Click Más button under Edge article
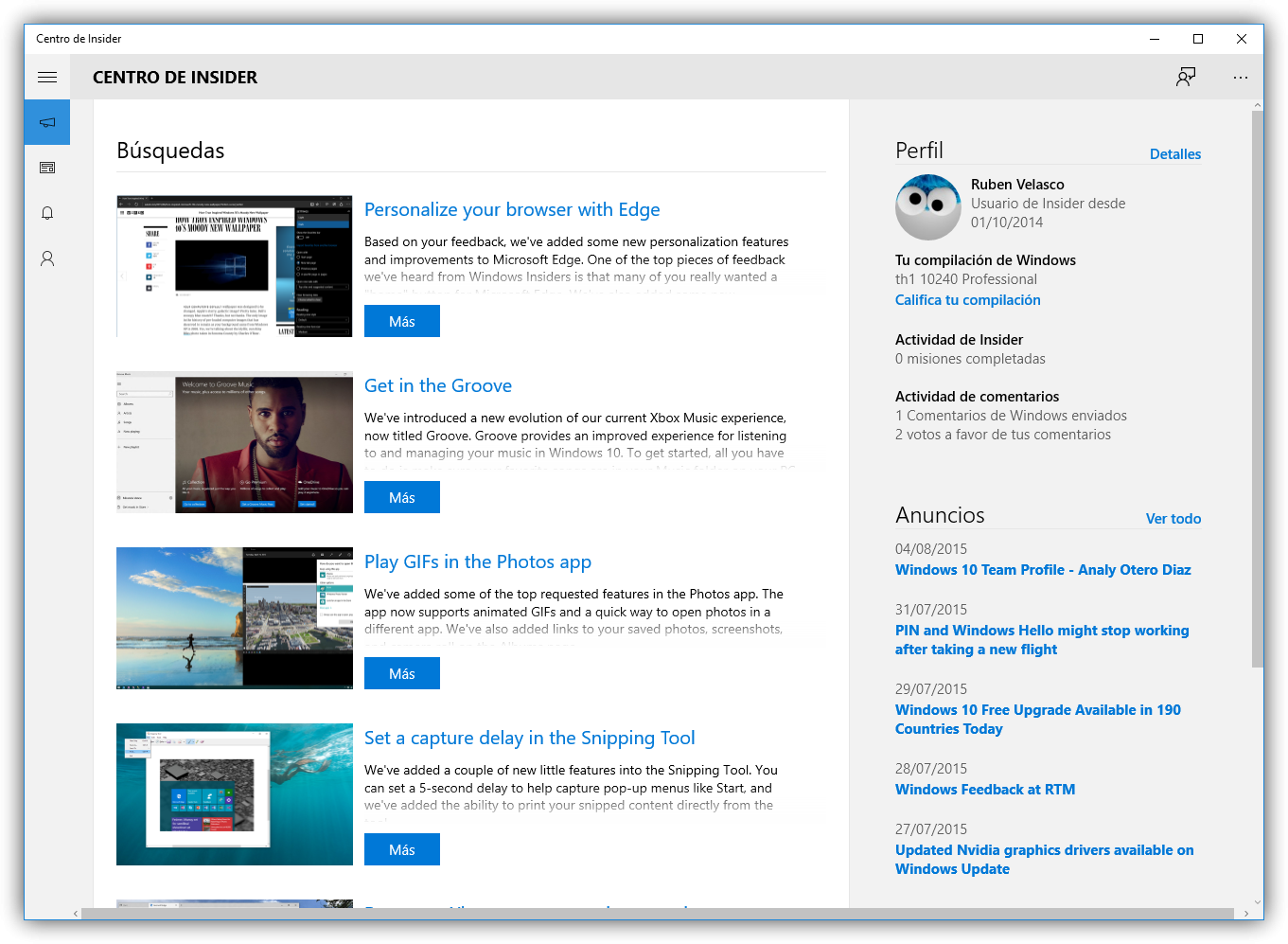The width and height of the screenshot is (1288, 944). click(402, 322)
